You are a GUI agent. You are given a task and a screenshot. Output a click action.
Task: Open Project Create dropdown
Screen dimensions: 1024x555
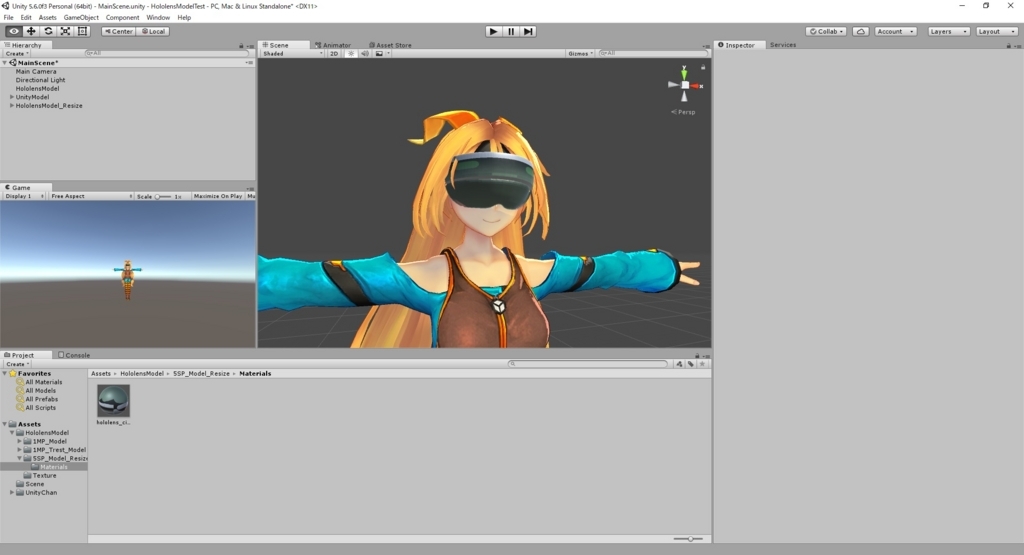pyautogui.click(x=17, y=364)
